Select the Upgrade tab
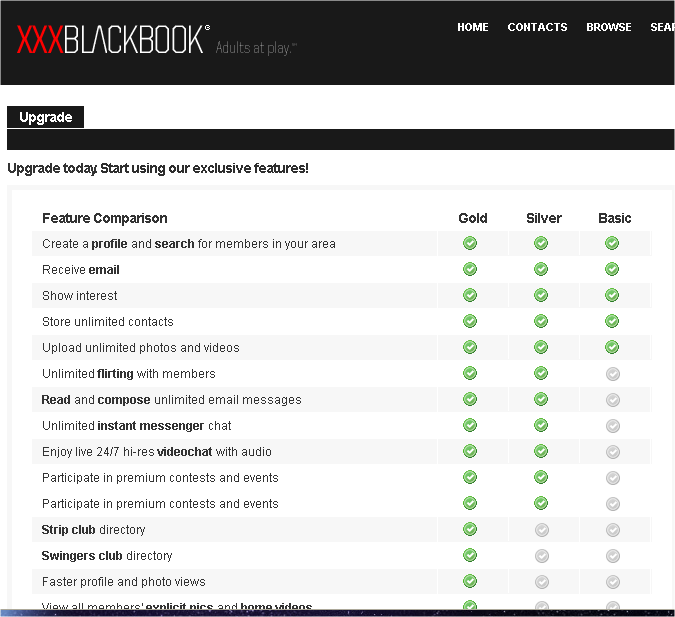The height and width of the screenshot is (617, 675). (x=45, y=117)
